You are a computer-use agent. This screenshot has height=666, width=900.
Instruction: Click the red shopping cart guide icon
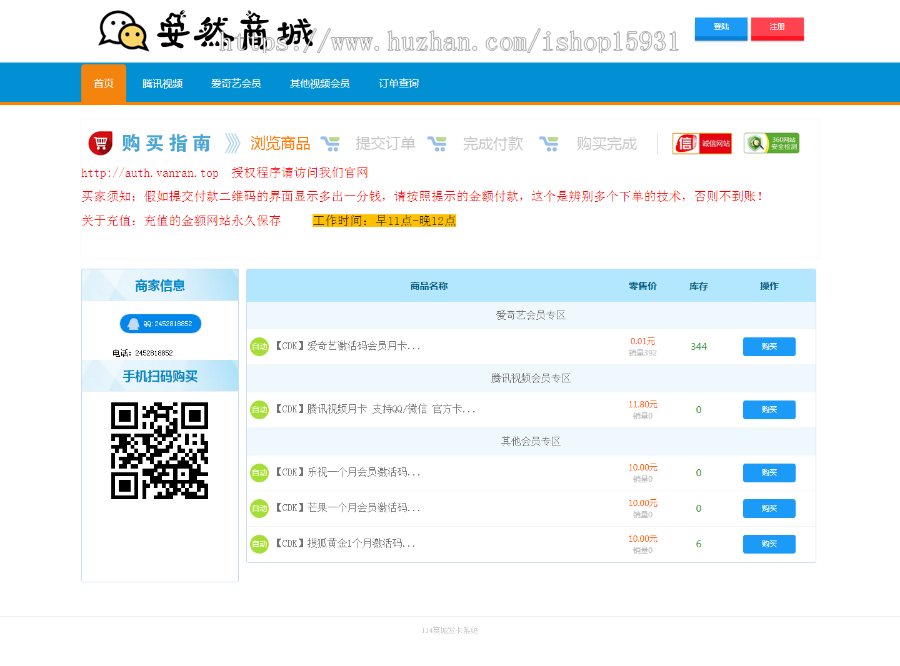click(100, 143)
